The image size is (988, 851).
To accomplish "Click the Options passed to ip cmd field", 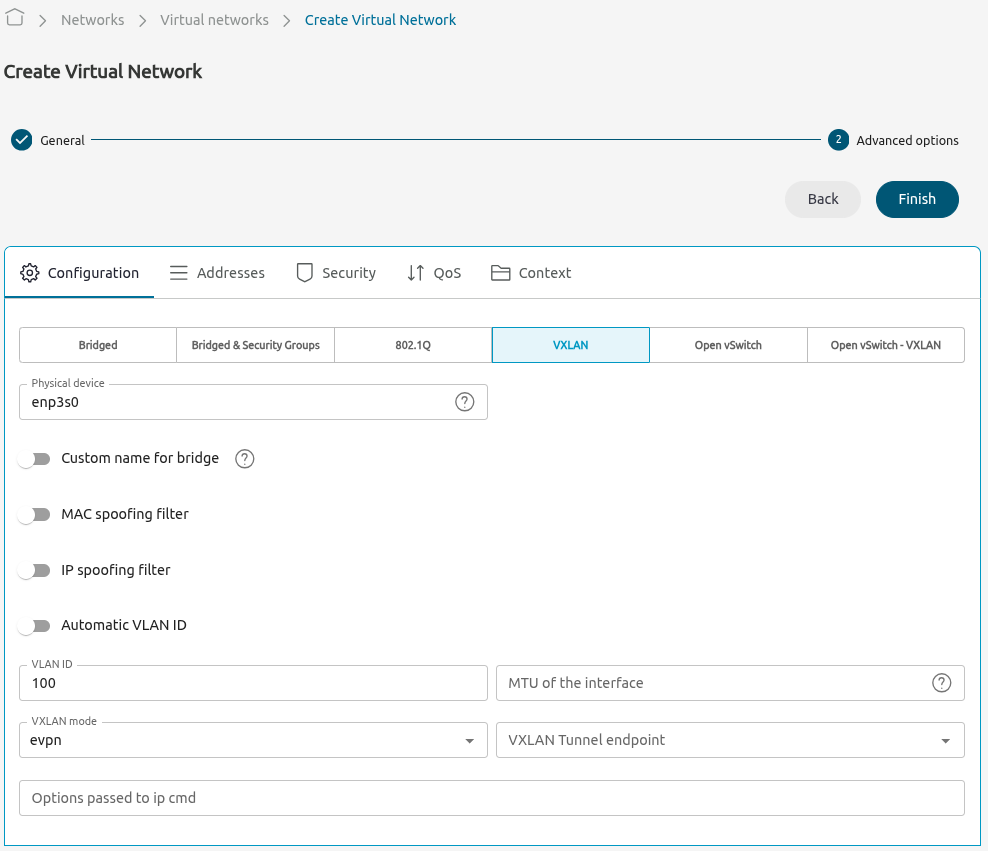I will tap(491, 797).
